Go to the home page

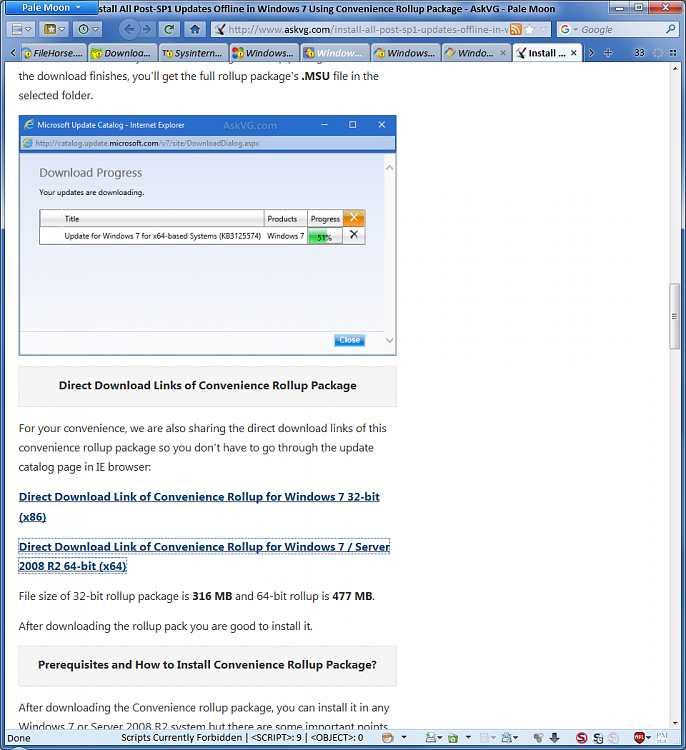pyautogui.click(x=195, y=30)
